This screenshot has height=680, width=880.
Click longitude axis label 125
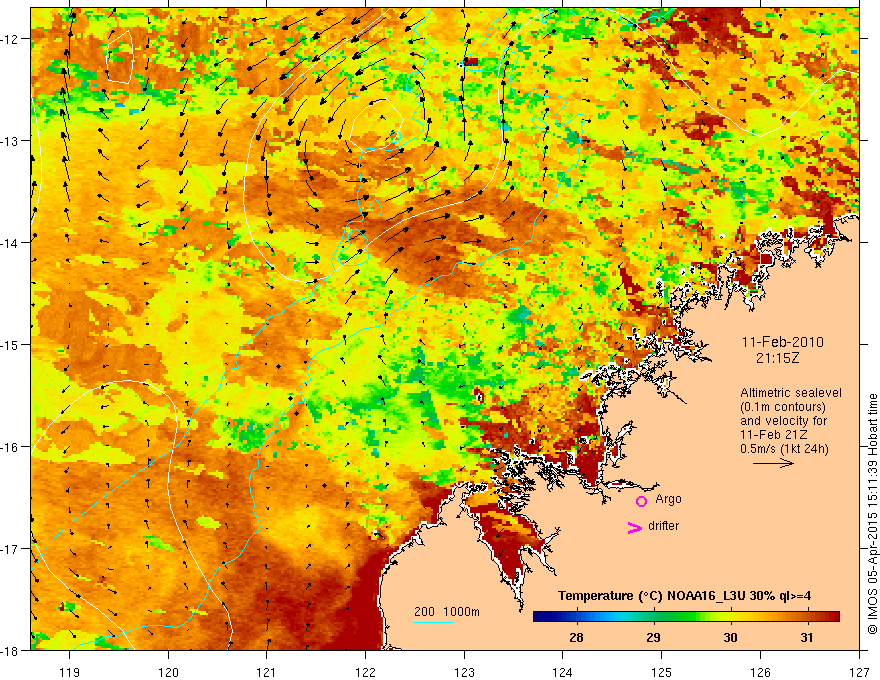coord(662,672)
